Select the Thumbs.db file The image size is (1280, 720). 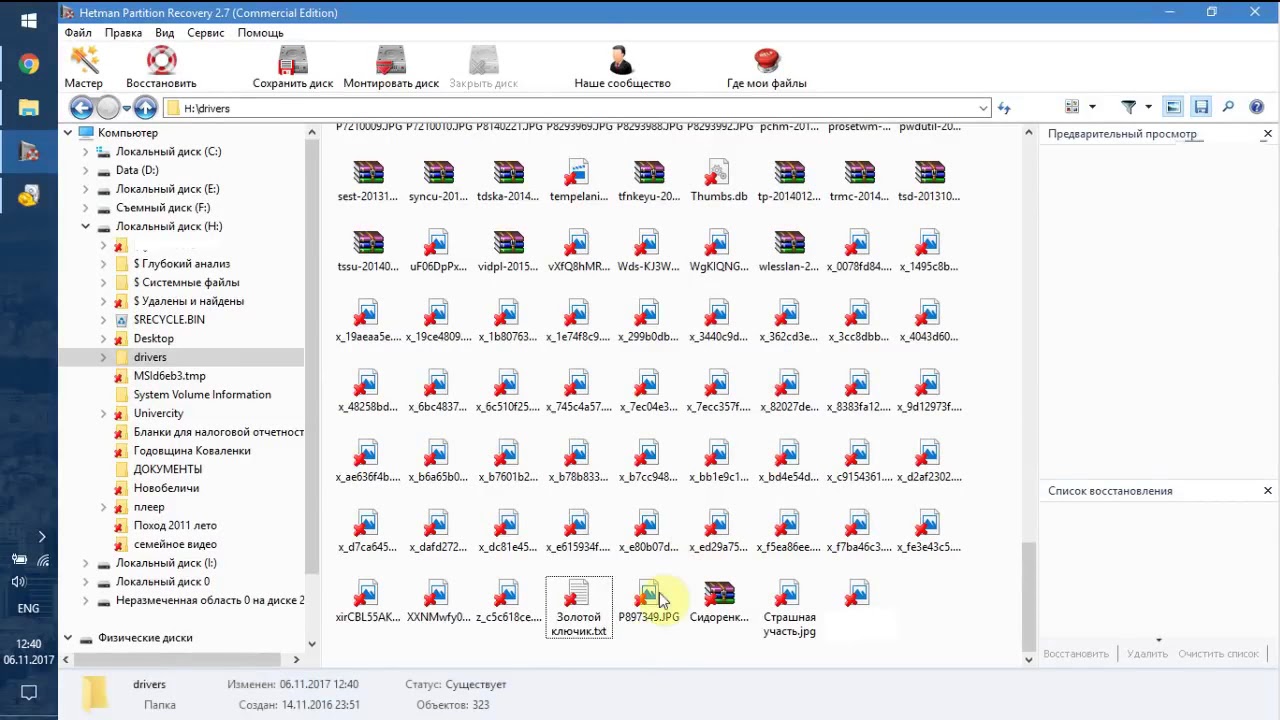tap(718, 180)
